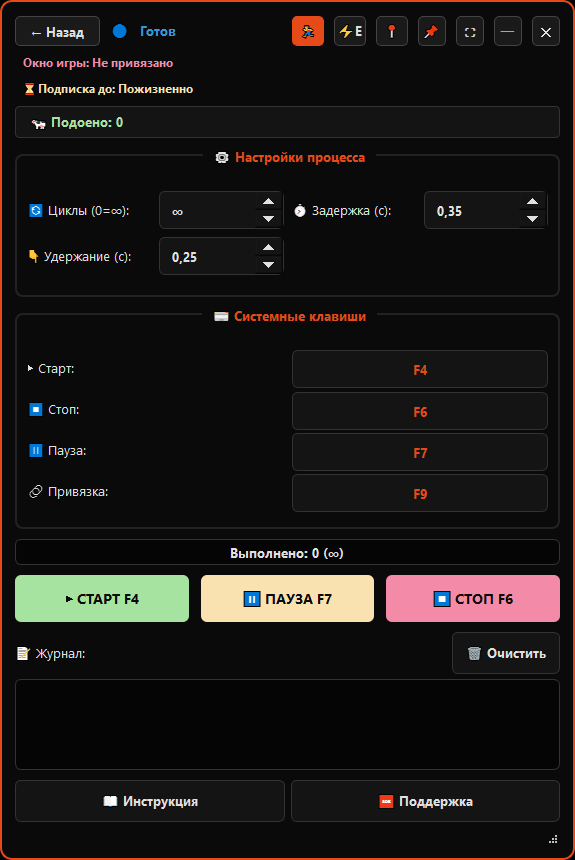Change the Старт hotkey F4 button

tap(420, 369)
